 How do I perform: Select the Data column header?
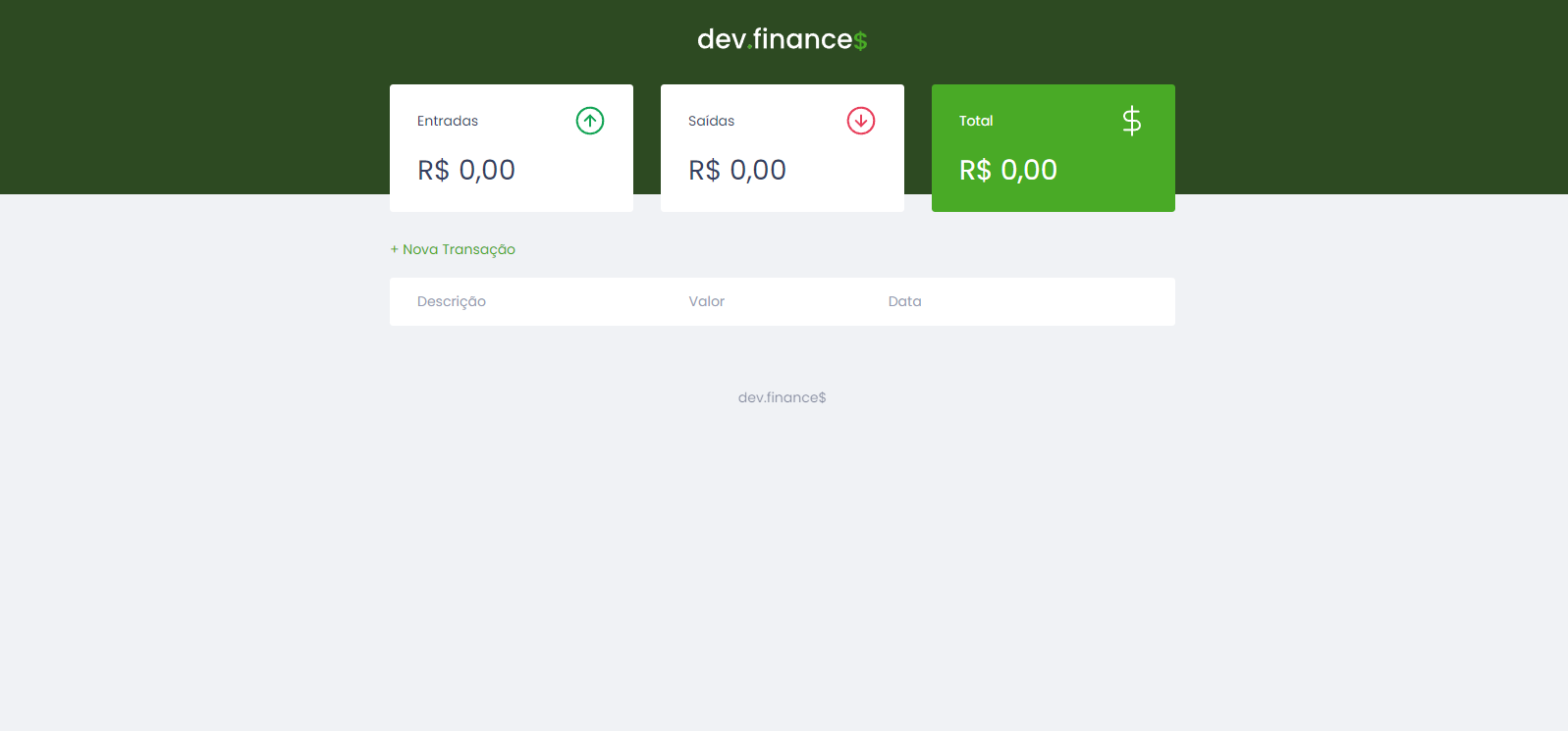[x=905, y=301]
